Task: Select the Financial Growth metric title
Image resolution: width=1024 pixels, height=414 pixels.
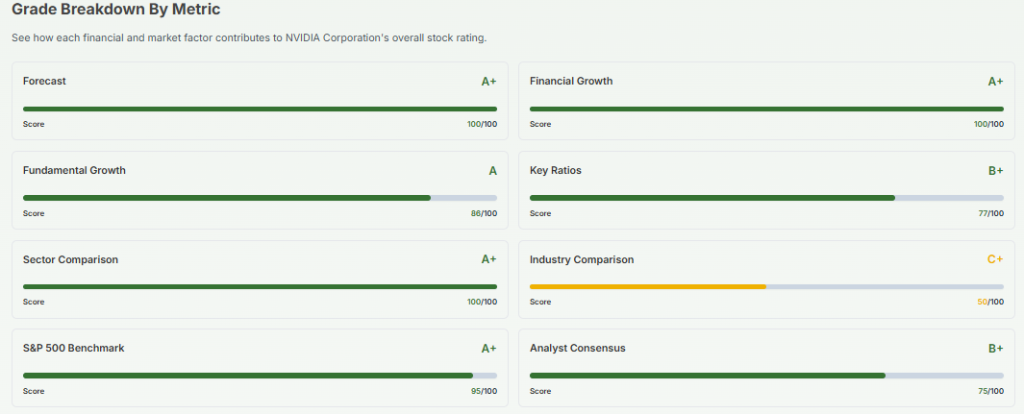Action: click(x=571, y=81)
